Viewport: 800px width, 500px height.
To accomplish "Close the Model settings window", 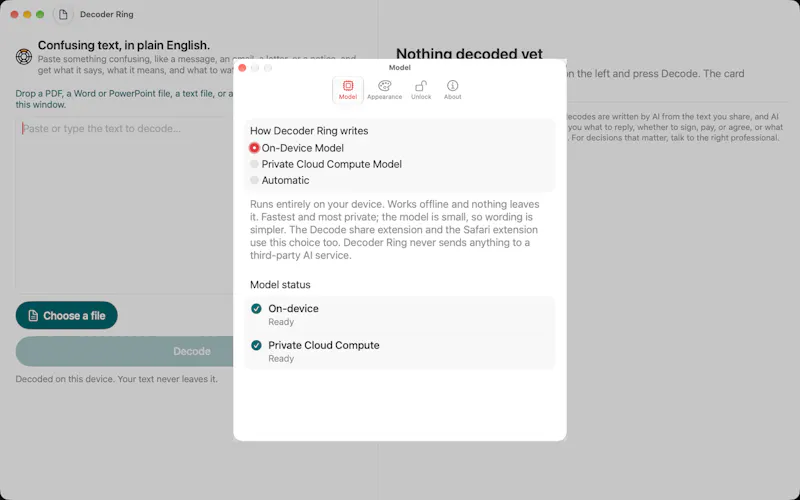I will [x=242, y=68].
